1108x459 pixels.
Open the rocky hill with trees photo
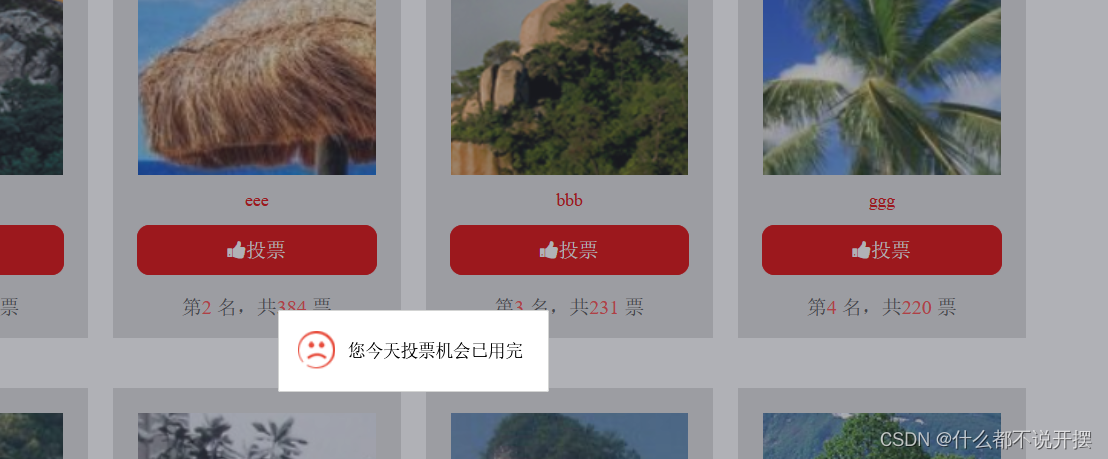click(569, 87)
